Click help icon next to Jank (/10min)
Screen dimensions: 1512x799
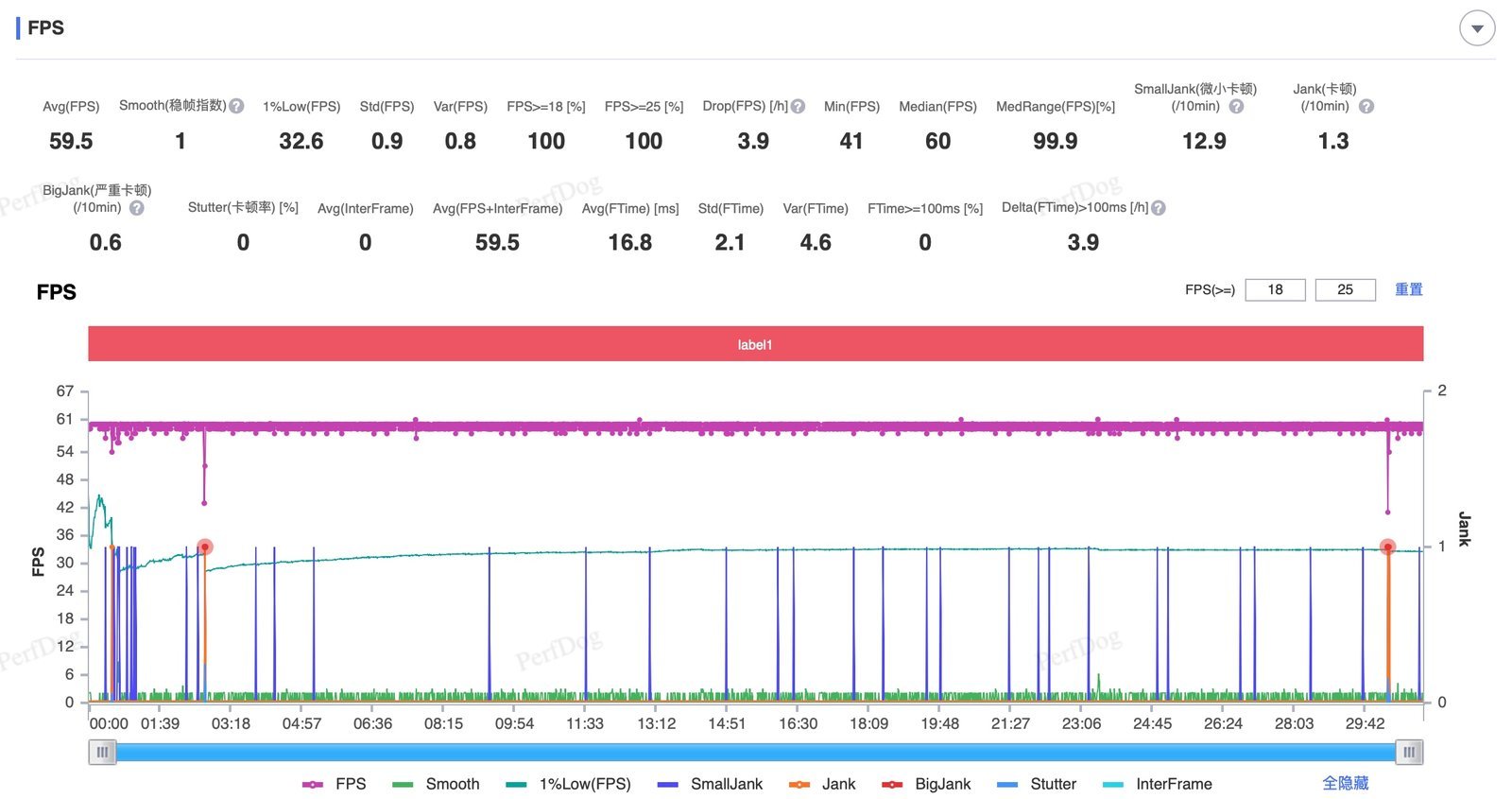click(1366, 107)
